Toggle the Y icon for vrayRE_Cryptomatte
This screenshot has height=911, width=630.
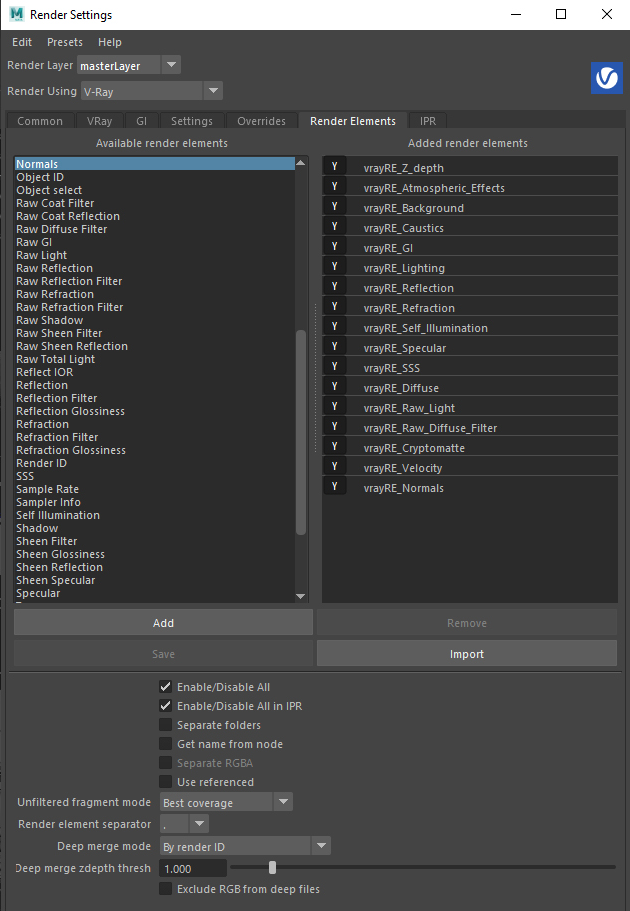[x=335, y=446]
